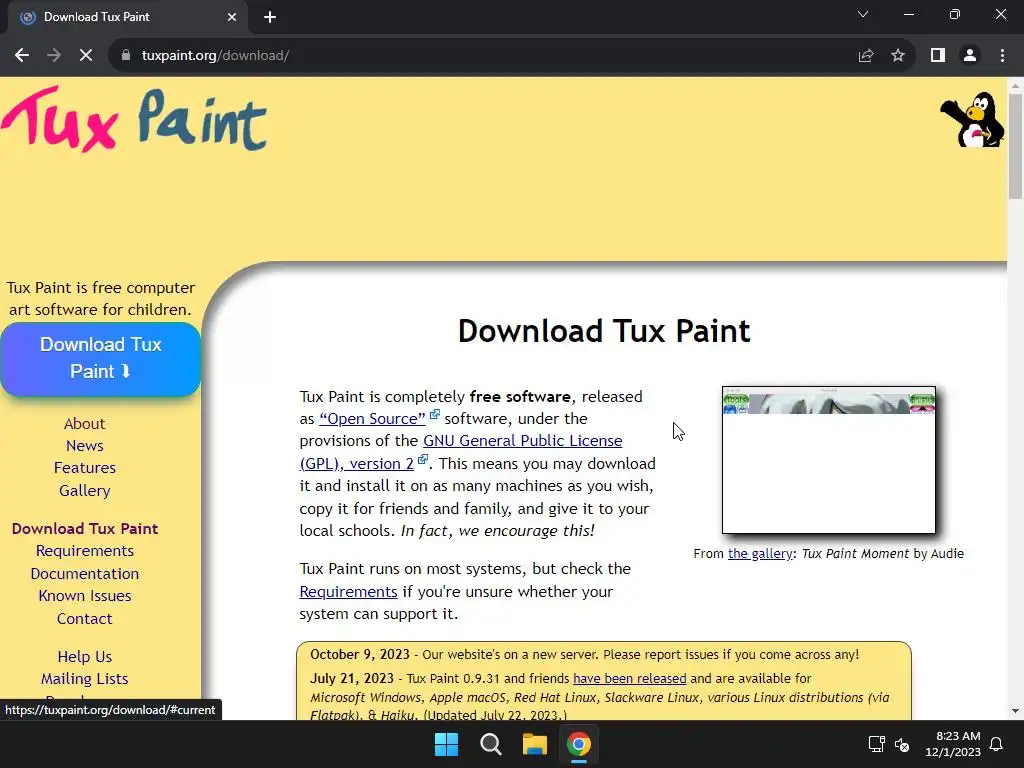Image resolution: width=1024 pixels, height=768 pixels.
Task: Open Chrome's three-dot menu
Action: click(1002, 56)
